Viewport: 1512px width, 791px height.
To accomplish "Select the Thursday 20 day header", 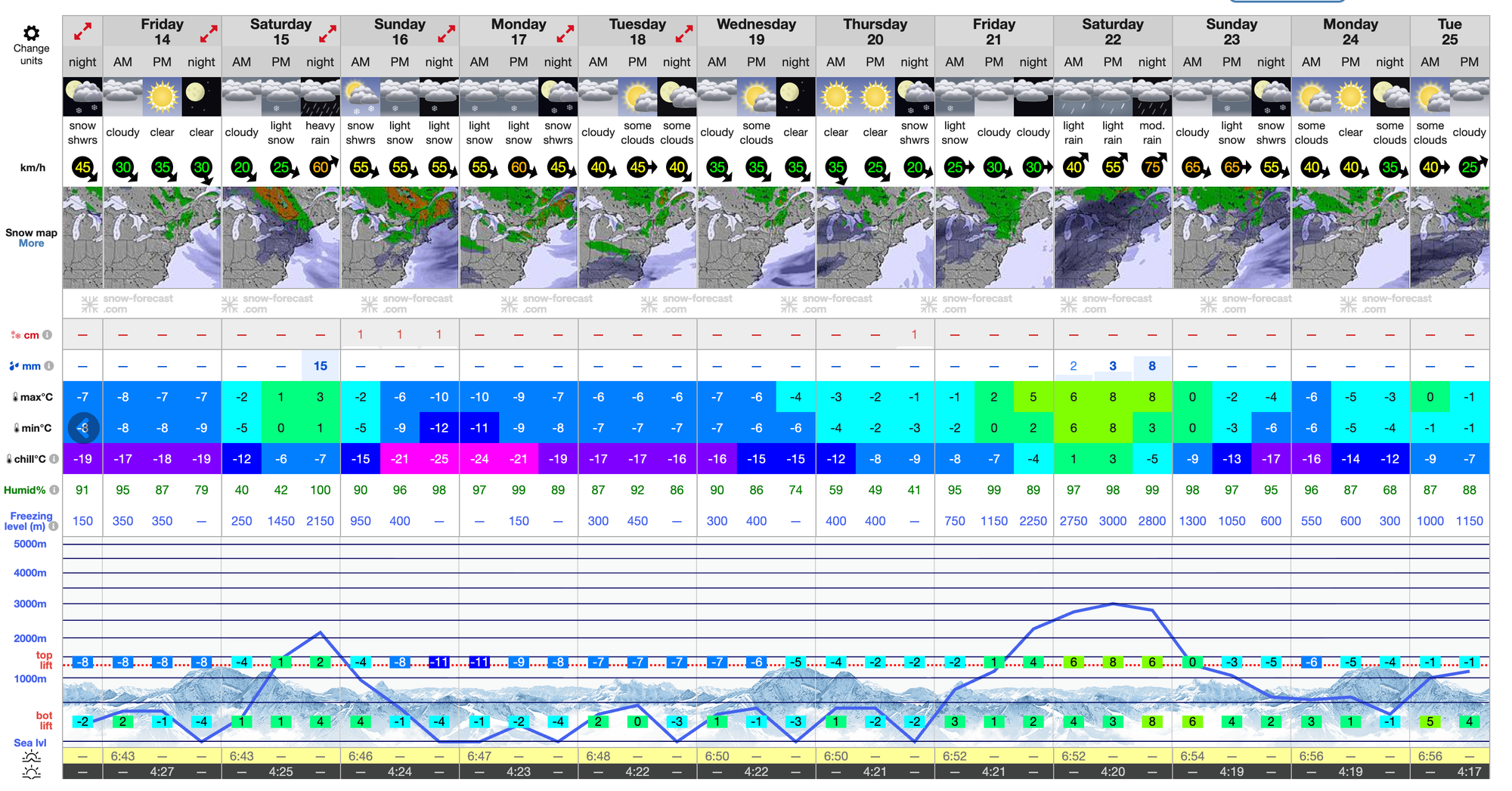I will coord(875,32).
